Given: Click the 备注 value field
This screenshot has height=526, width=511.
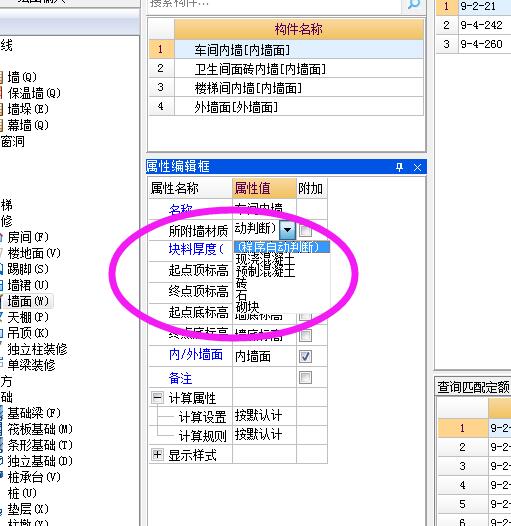Looking at the screenshot, I should [264, 377].
